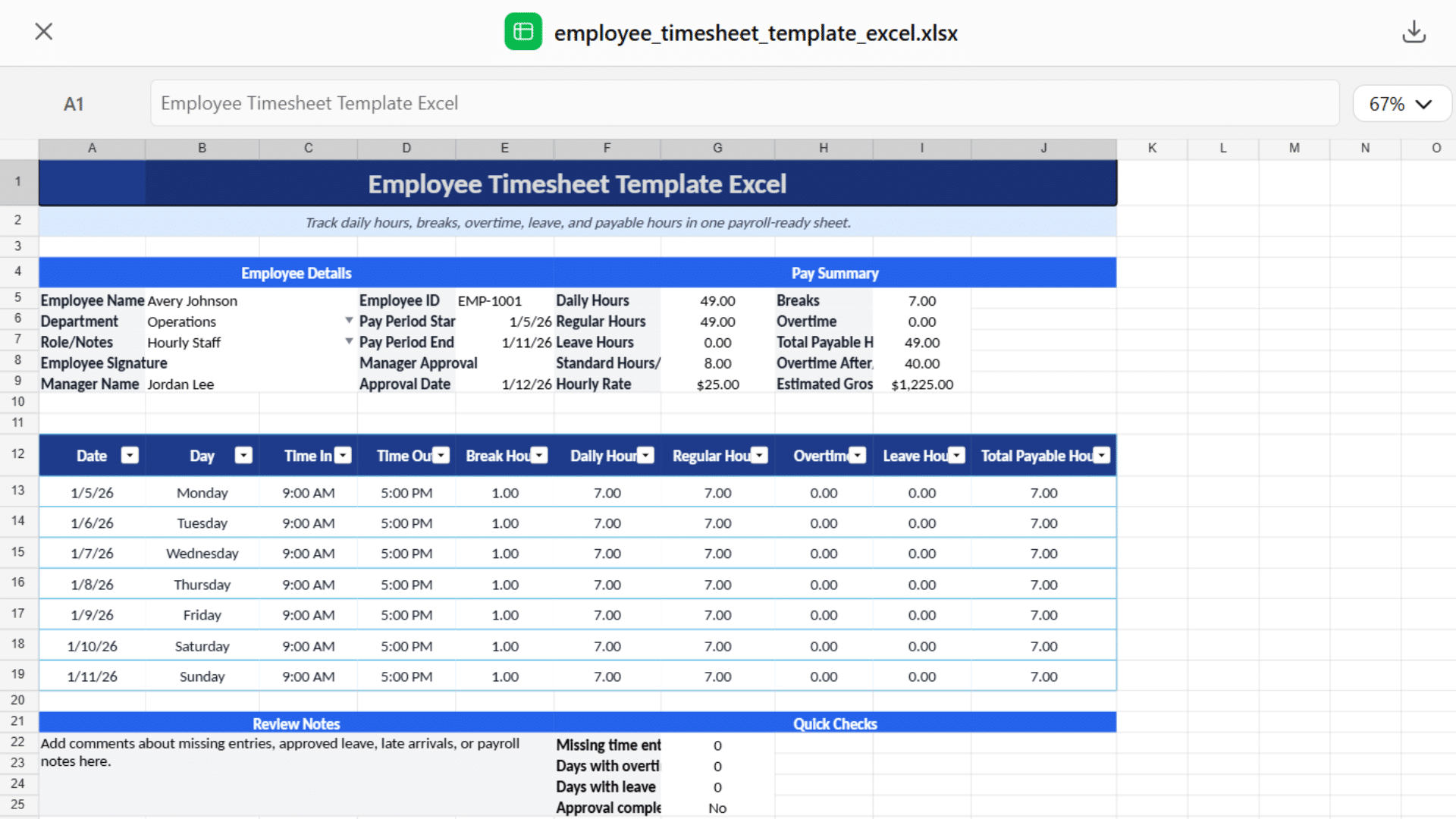This screenshot has height=819, width=1456.
Task: Open the Time Out filter dropdown
Action: click(441, 455)
